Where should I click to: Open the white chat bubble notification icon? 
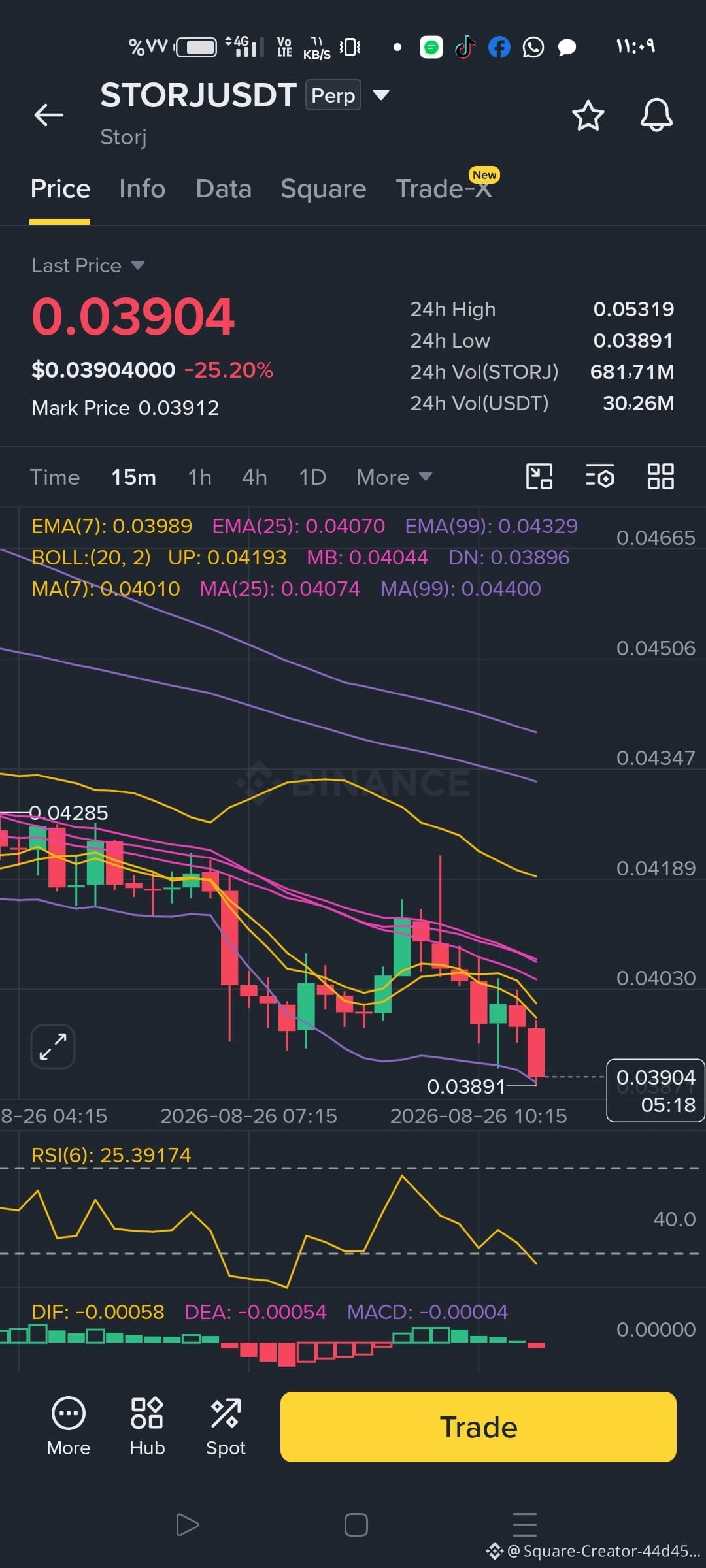567,47
